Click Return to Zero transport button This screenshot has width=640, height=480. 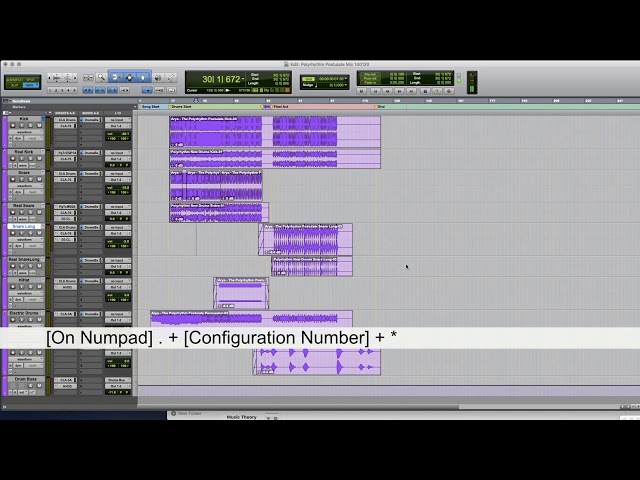(x=375, y=91)
